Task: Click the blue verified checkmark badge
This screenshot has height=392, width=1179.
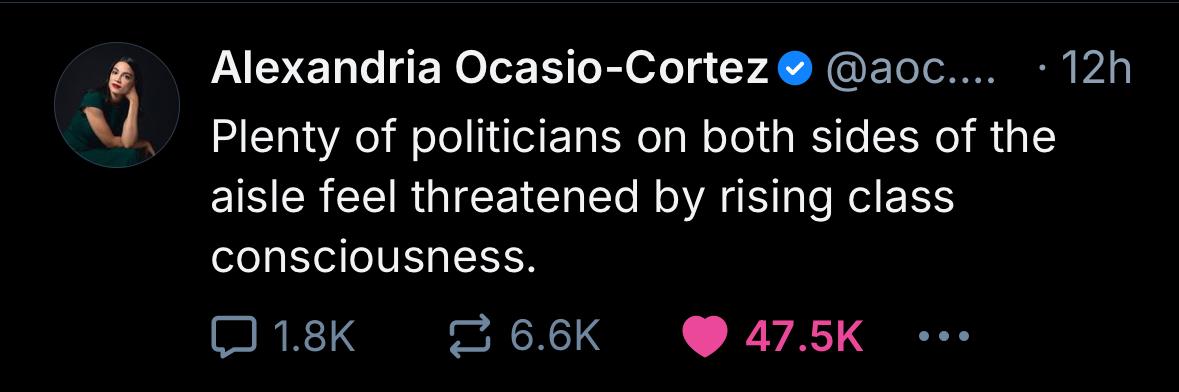Action: click(794, 71)
